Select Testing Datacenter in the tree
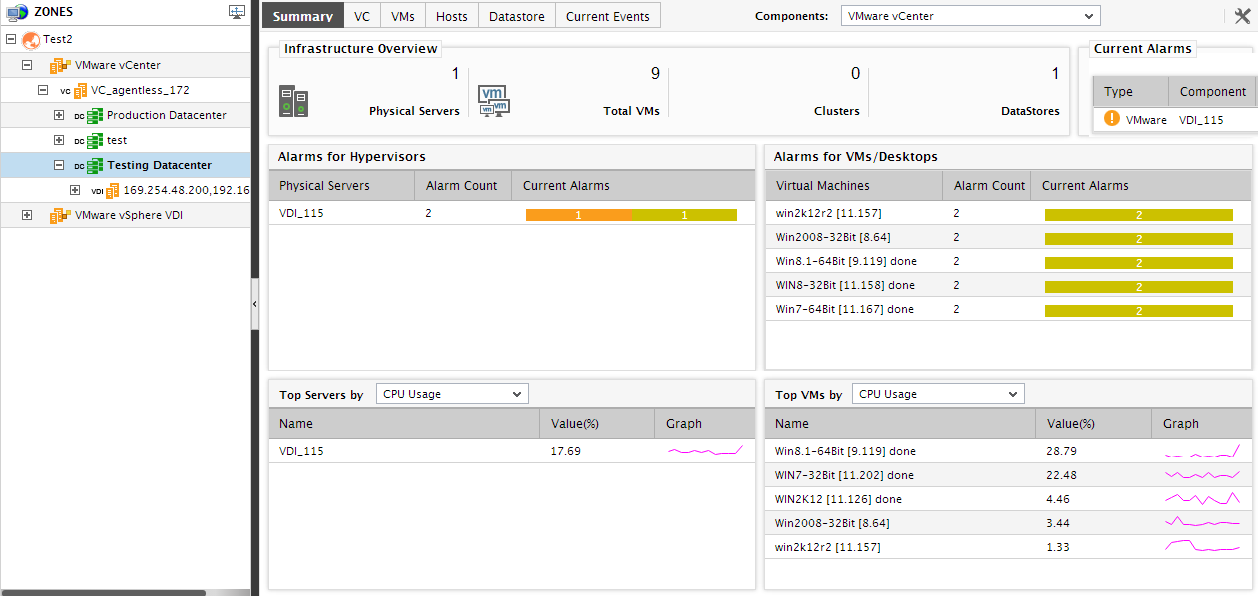This screenshot has width=1258, height=596. [x=160, y=165]
